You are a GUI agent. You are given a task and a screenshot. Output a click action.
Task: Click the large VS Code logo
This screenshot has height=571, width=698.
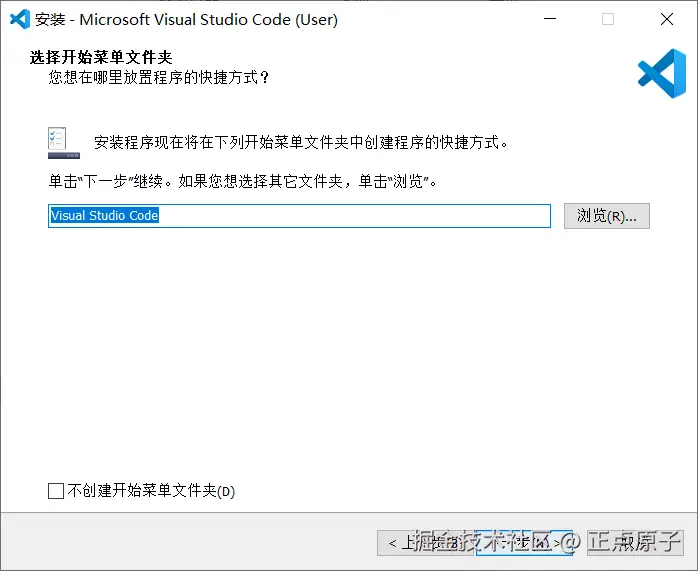tap(662, 73)
